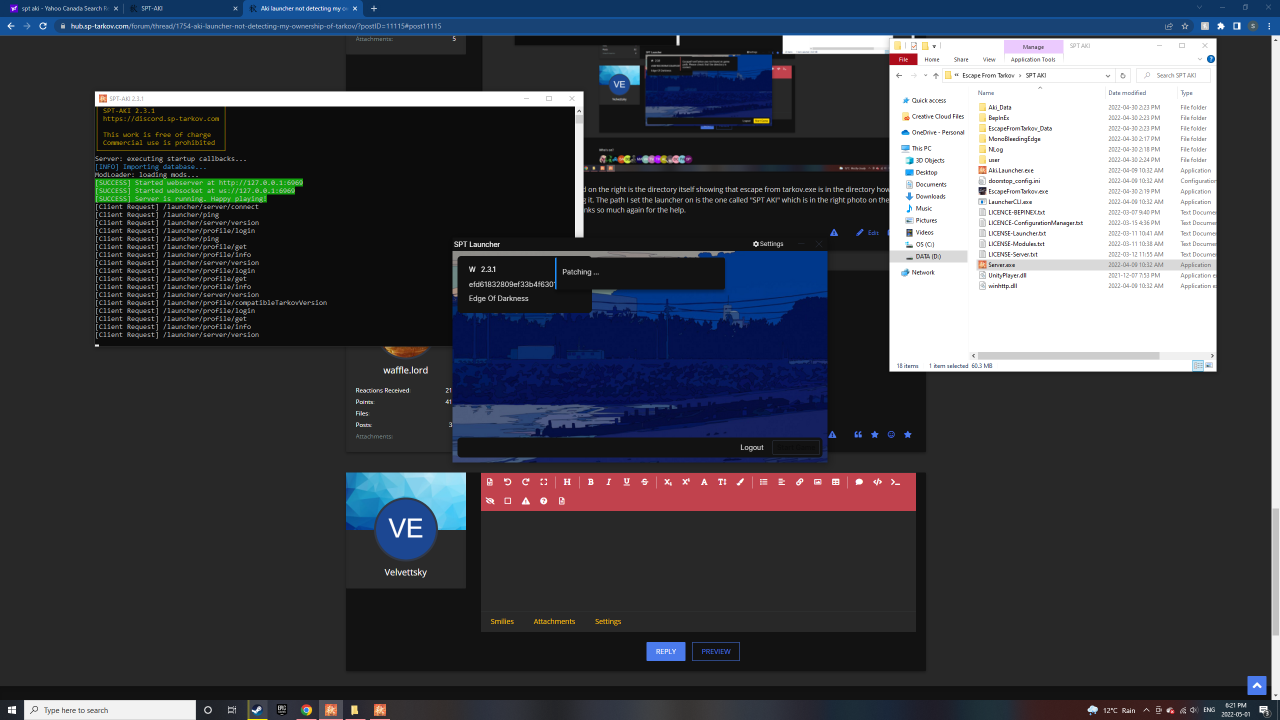Select the Aki_Data folder
Image resolution: width=1280 pixels, height=720 pixels.
pyautogui.click(x=1000, y=107)
